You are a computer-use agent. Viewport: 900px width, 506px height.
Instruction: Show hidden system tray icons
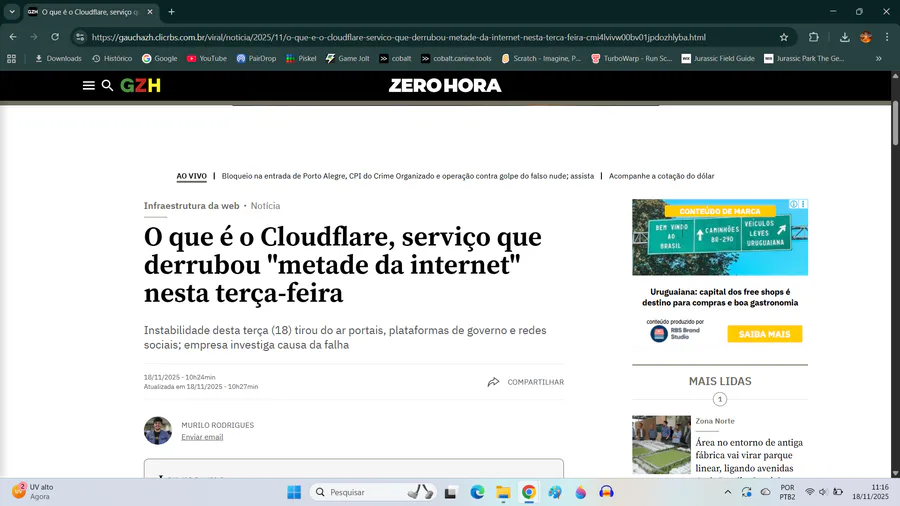coord(728,492)
